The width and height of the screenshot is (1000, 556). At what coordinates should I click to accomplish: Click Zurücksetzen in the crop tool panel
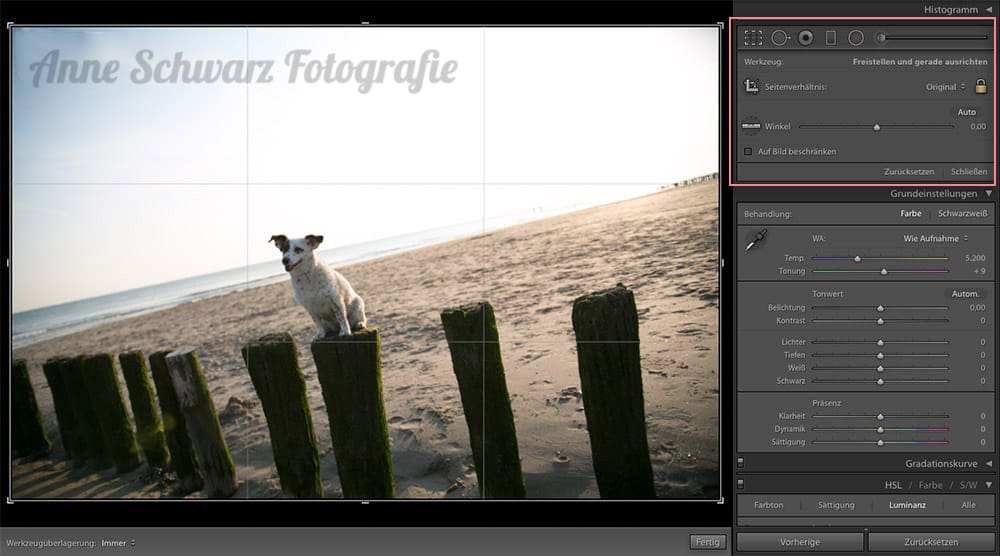(x=909, y=172)
